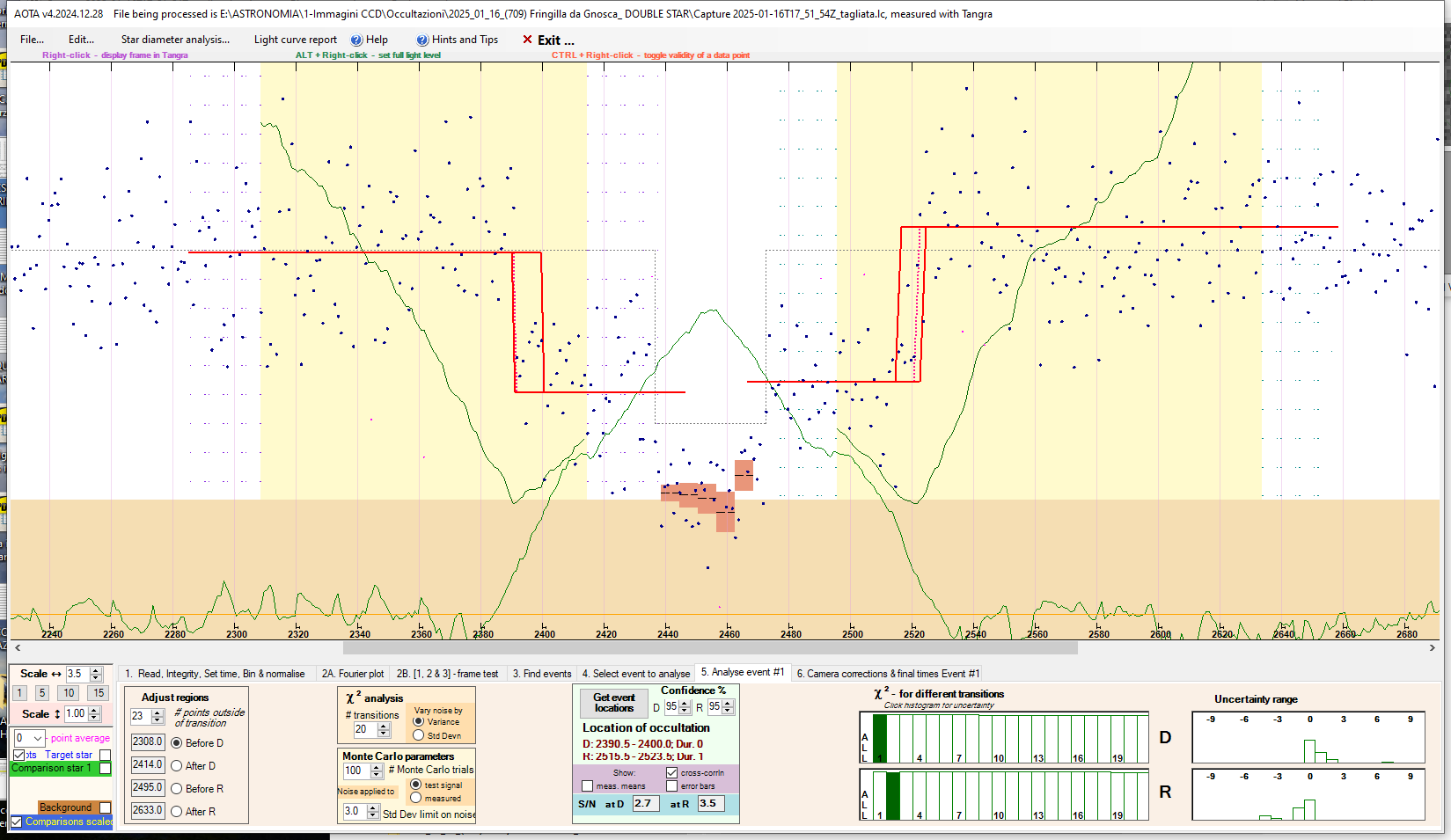Enable the meas. means checkbox
Screen dimensions: 1451x840
pyautogui.click(x=588, y=785)
